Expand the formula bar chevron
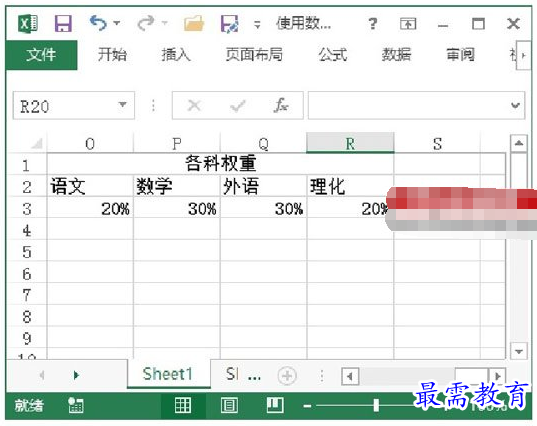The width and height of the screenshot is (537, 426). click(x=515, y=105)
